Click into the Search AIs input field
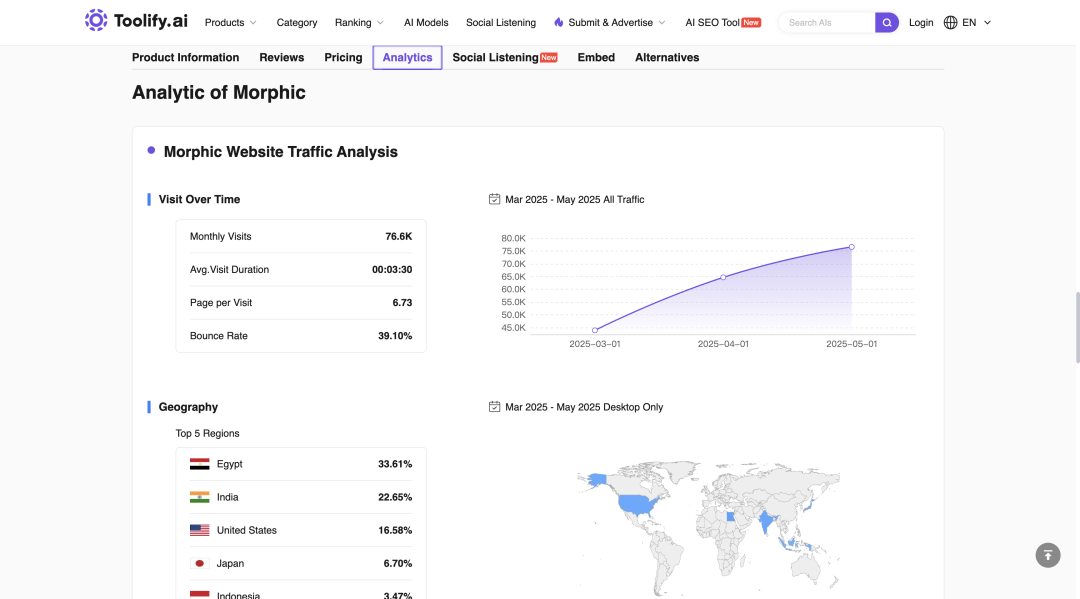 point(827,23)
